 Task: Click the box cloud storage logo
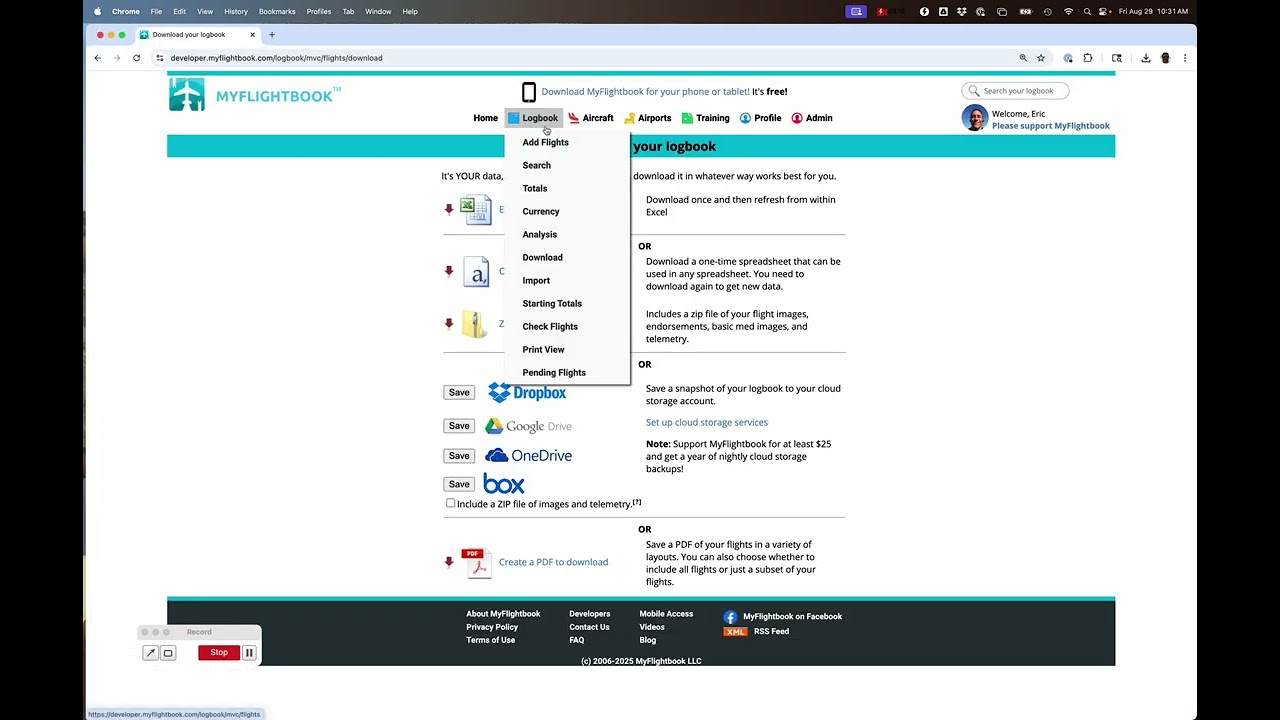coord(504,484)
